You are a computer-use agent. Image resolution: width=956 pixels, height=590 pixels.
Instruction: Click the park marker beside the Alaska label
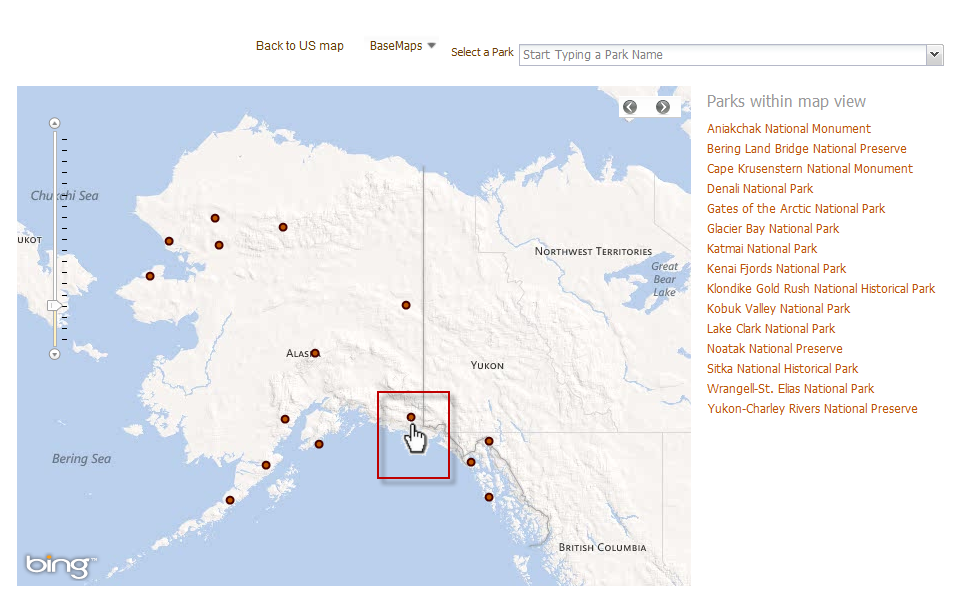tap(315, 353)
